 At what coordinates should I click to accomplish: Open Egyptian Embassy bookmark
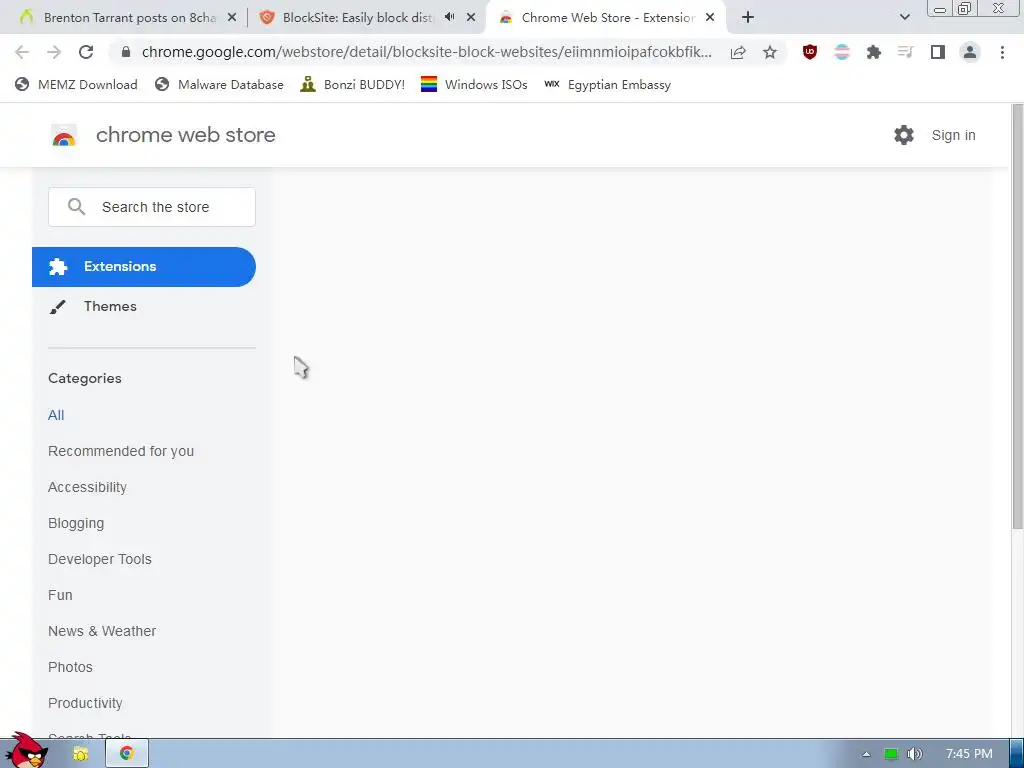click(x=607, y=84)
